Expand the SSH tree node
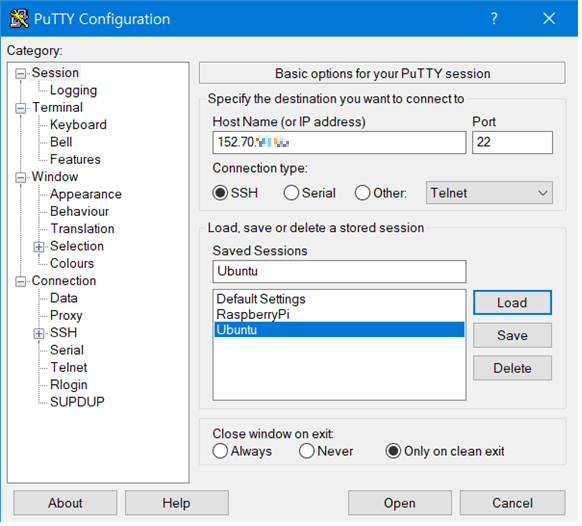582x526 pixels. 39,335
